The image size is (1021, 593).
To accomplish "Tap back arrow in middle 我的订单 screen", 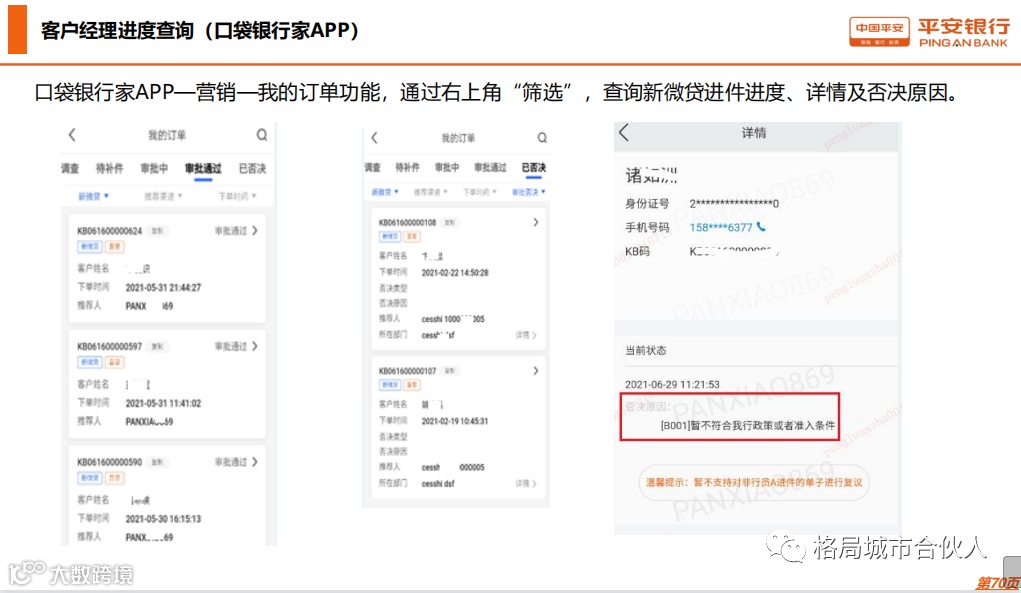I will pos(374,138).
